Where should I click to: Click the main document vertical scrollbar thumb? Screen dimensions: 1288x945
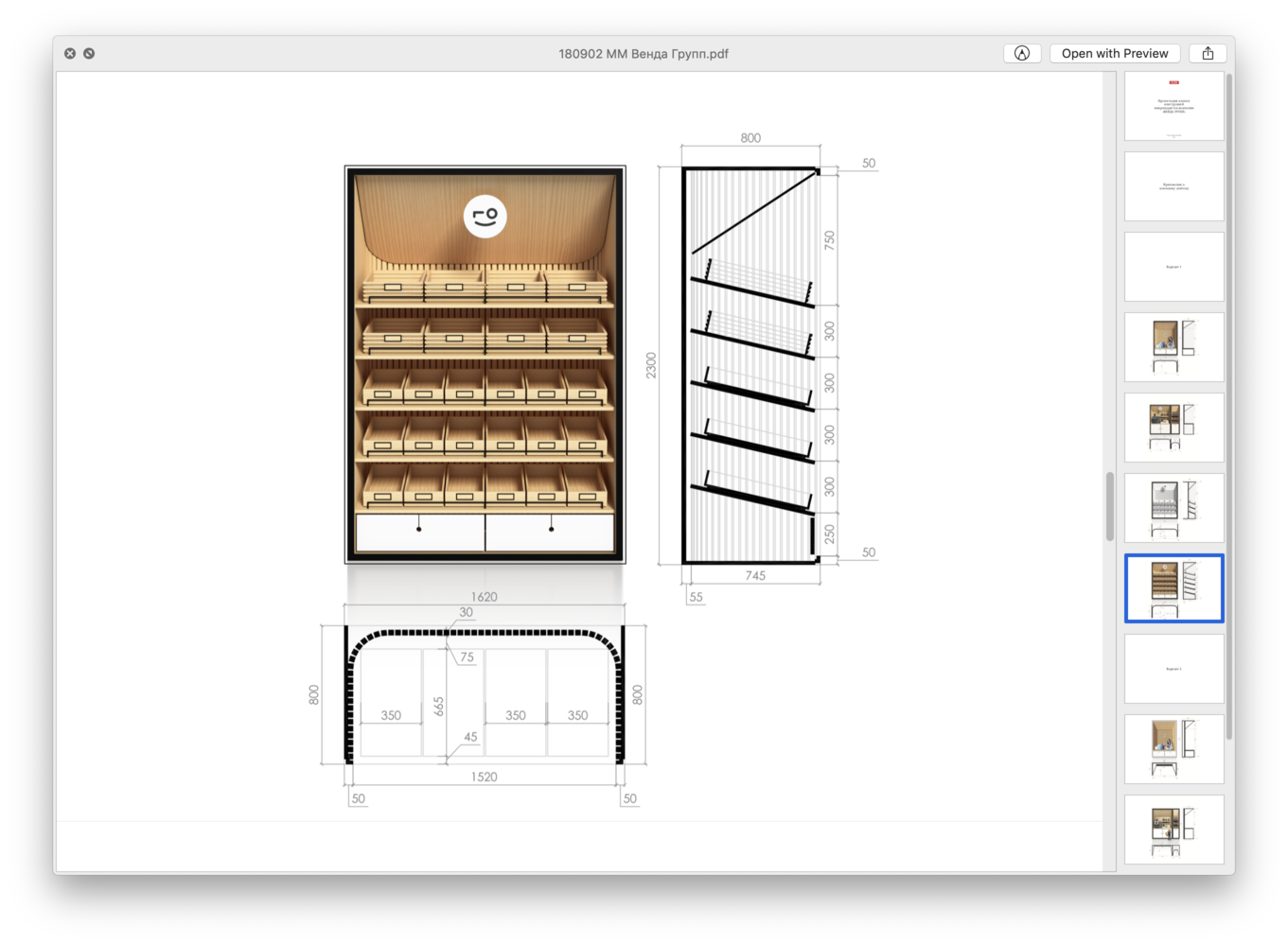[x=1110, y=506]
